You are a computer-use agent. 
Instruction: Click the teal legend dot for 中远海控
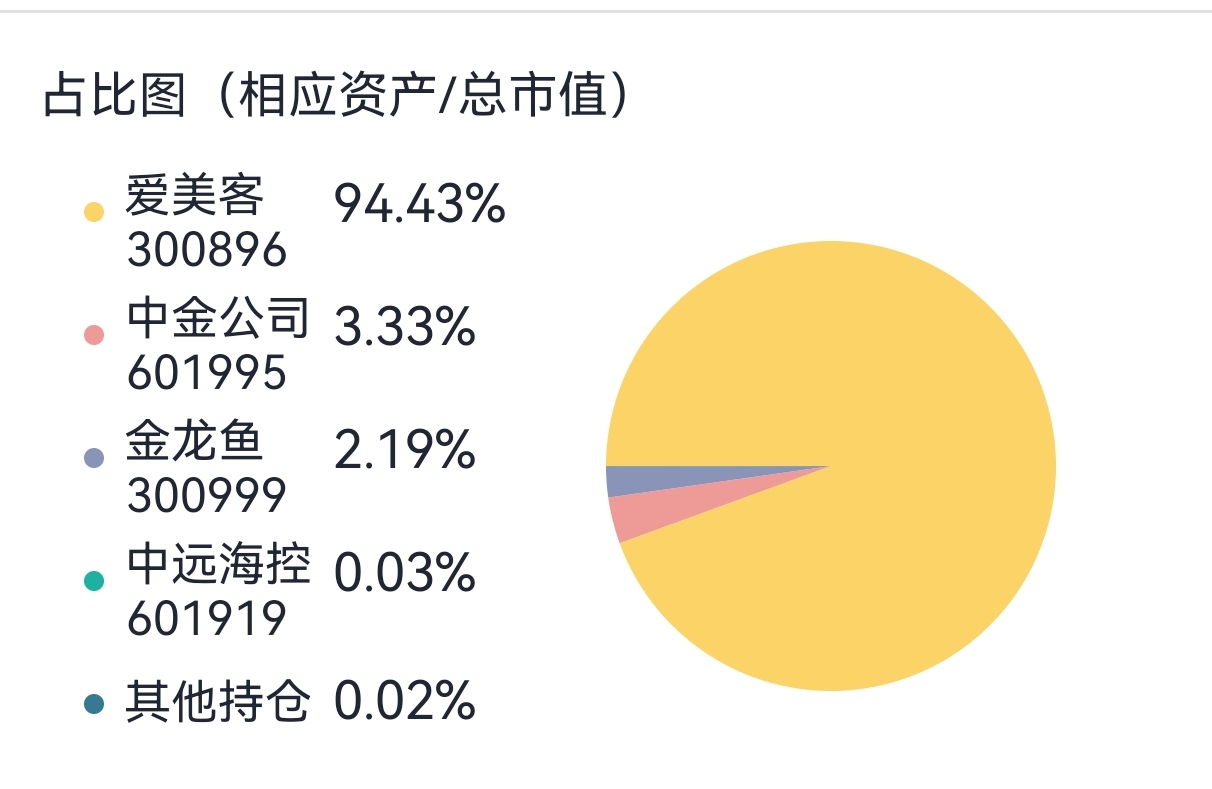94,581
